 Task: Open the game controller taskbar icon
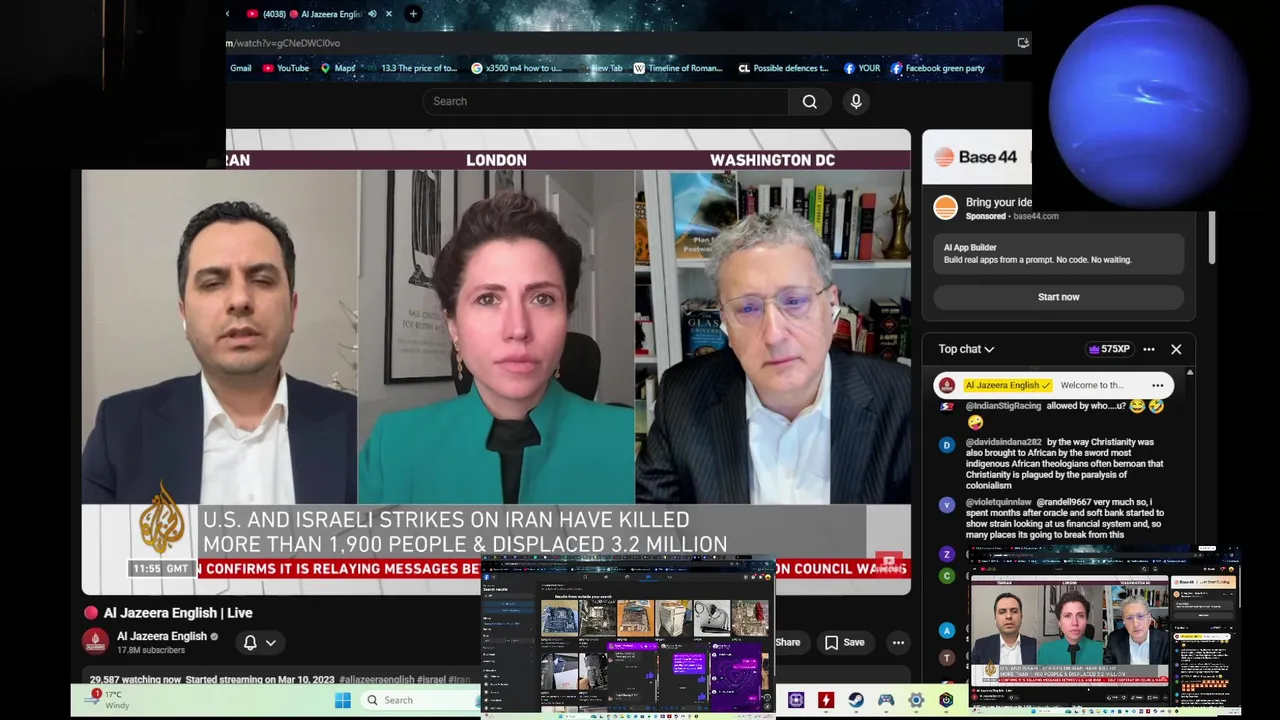tap(886, 700)
